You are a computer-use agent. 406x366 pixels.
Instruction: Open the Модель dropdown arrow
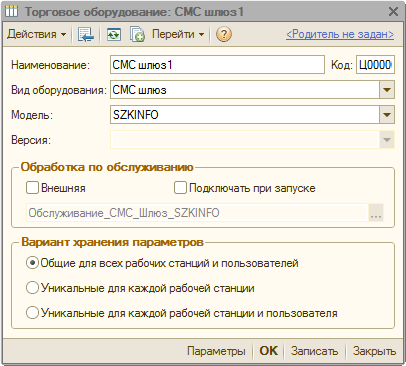tap(387, 115)
